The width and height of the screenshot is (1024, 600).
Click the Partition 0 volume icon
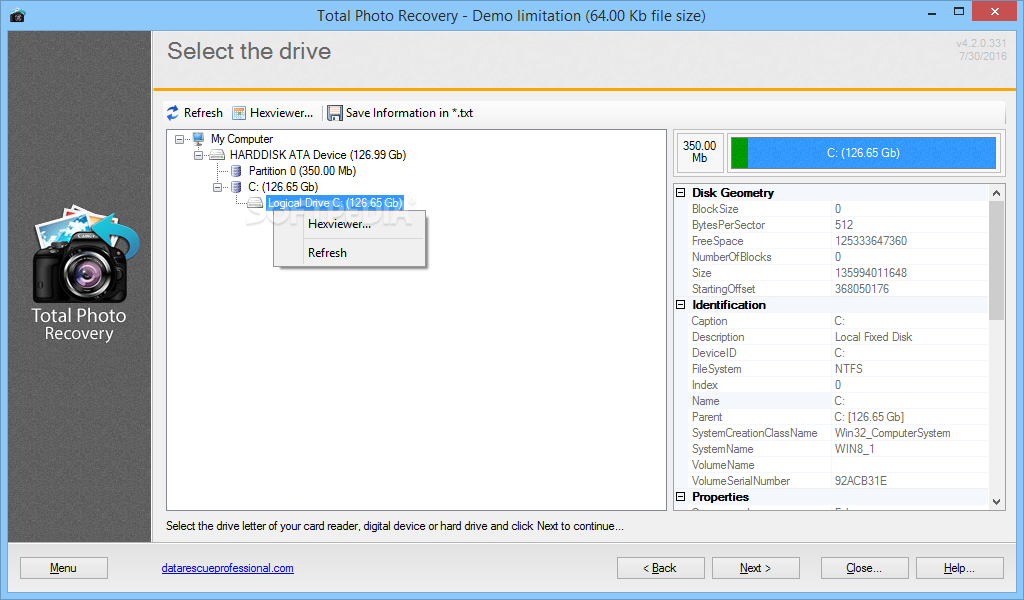pos(236,171)
